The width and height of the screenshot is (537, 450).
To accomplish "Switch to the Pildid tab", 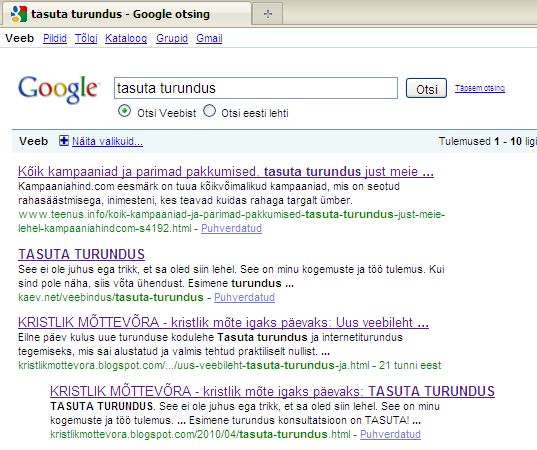I will (x=55, y=38).
